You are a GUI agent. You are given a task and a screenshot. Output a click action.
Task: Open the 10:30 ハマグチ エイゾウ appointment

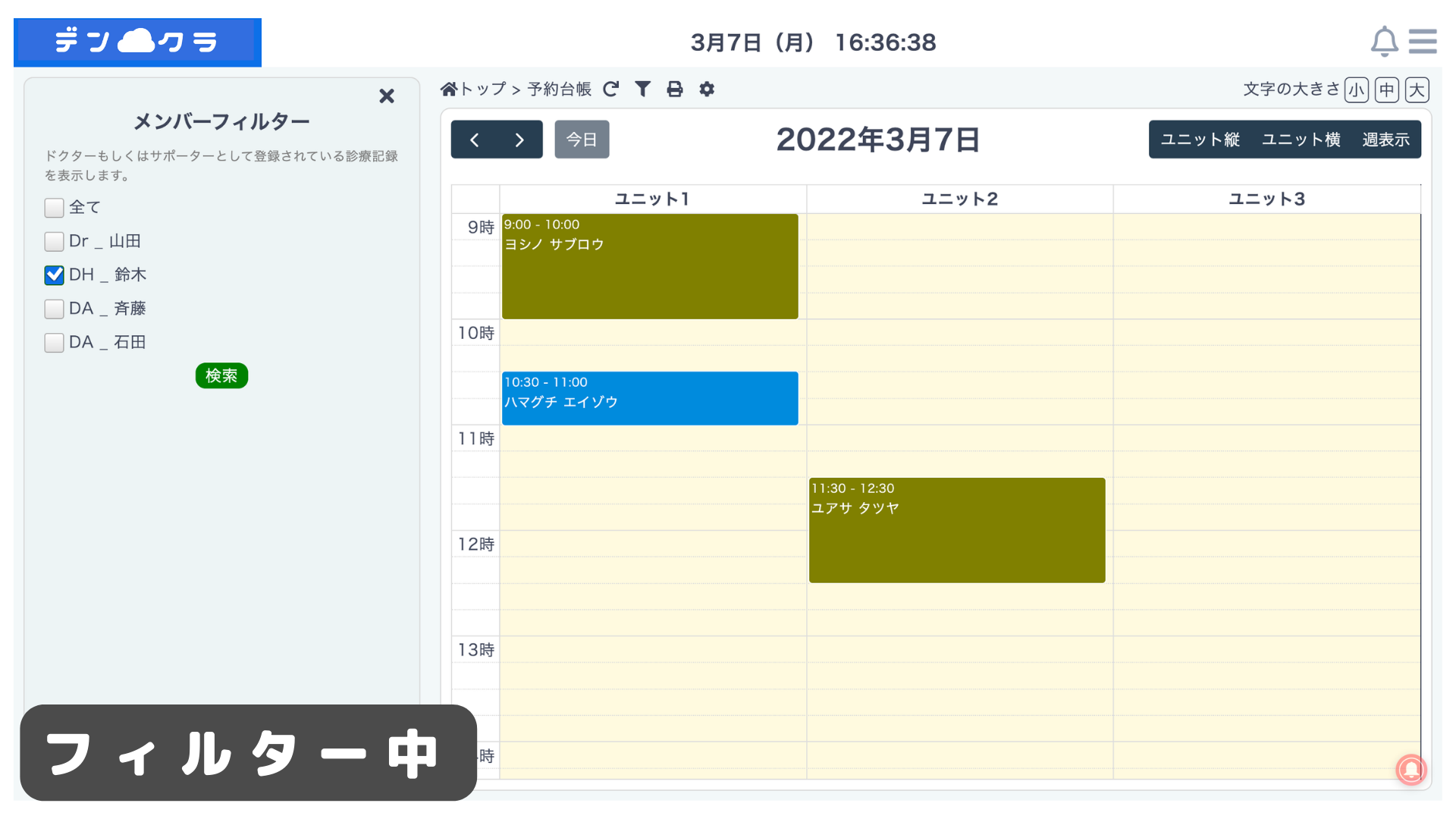[x=650, y=398]
